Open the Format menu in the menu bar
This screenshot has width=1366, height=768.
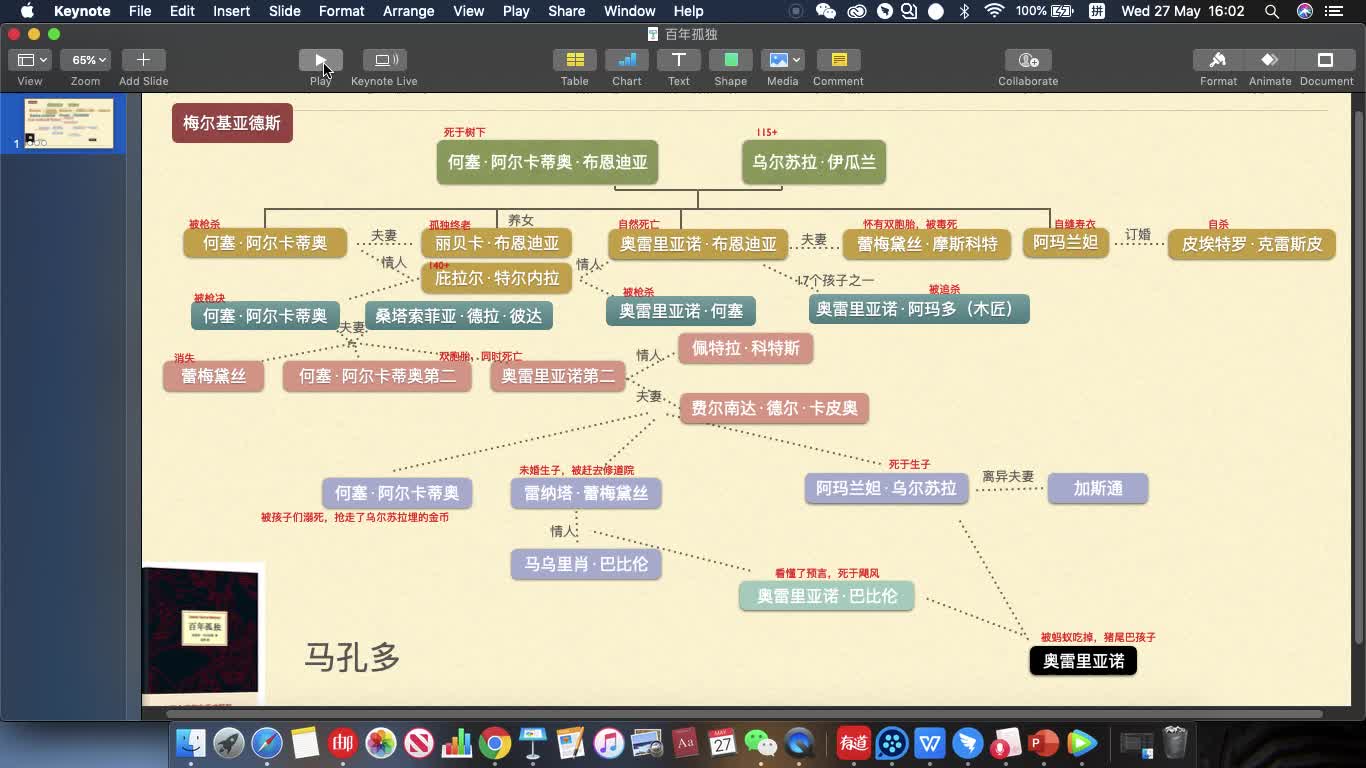click(341, 11)
